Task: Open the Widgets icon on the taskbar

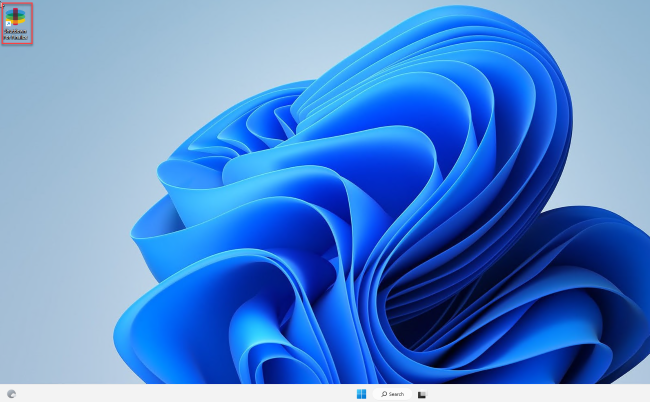Action: pyautogui.click(x=12, y=394)
